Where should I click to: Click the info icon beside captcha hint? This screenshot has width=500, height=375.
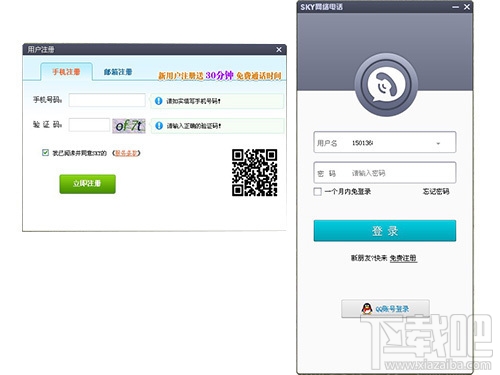[x=159, y=126]
